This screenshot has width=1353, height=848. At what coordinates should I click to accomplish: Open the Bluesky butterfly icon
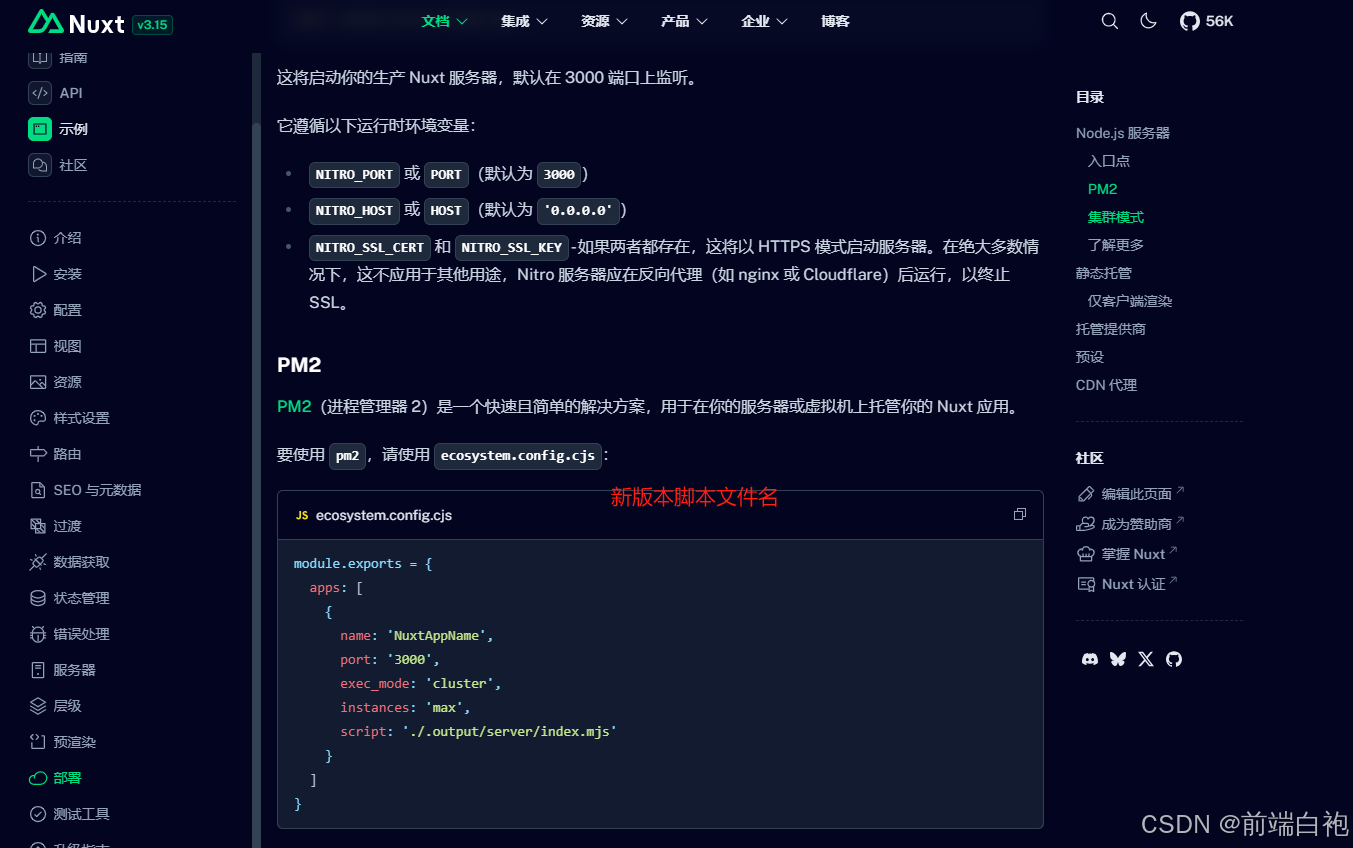(x=1118, y=659)
